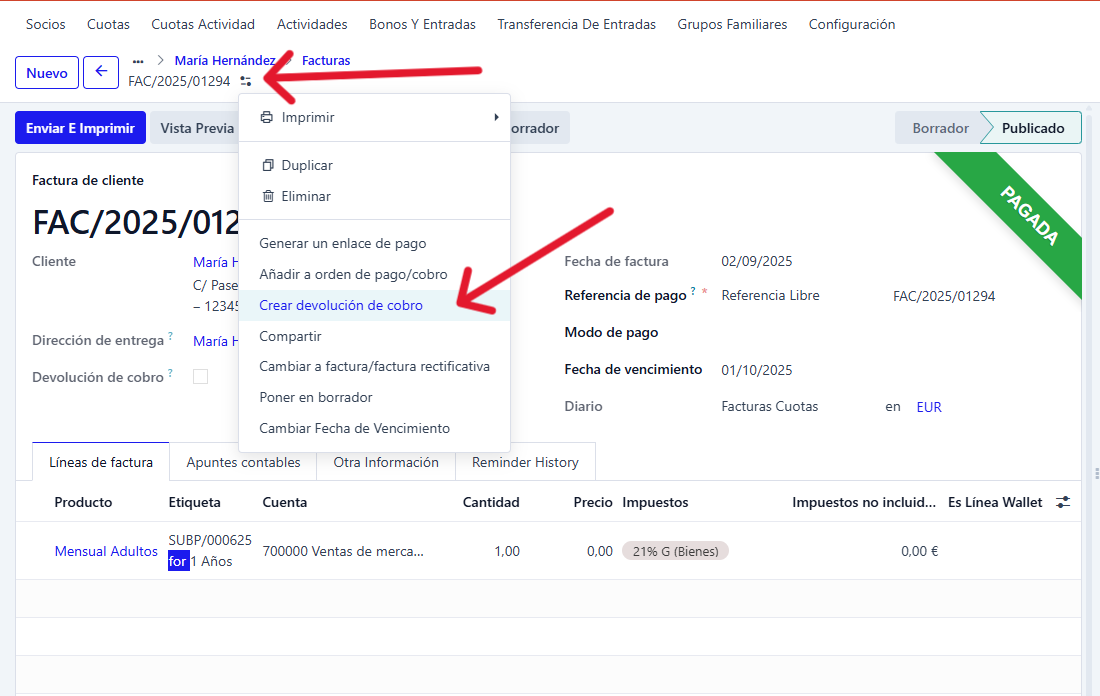Click the Eliminar trash icon
This screenshot has height=696, width=1100.
(x=266, y=196)
